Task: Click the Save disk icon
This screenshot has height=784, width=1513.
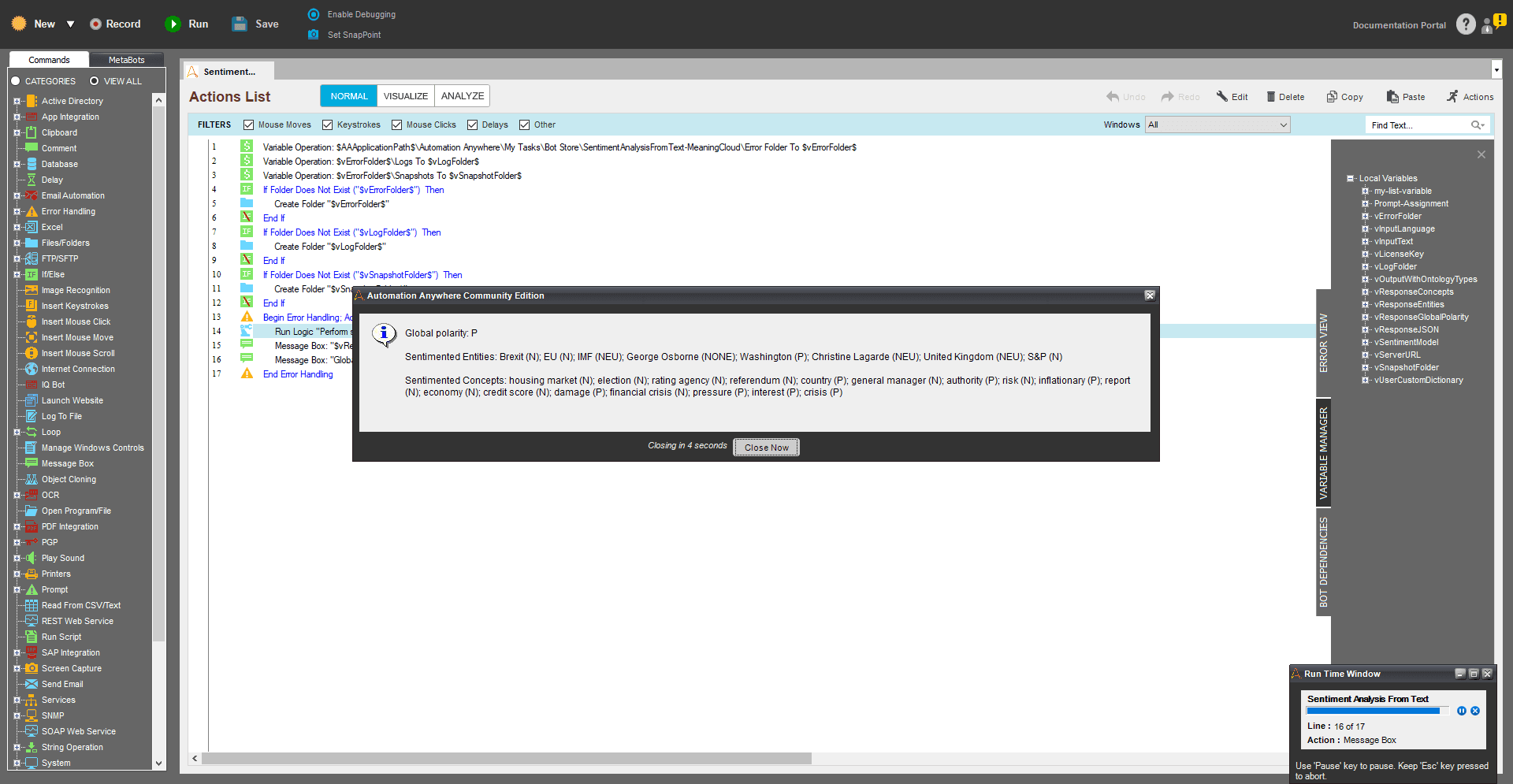Action: coord(240,24)
